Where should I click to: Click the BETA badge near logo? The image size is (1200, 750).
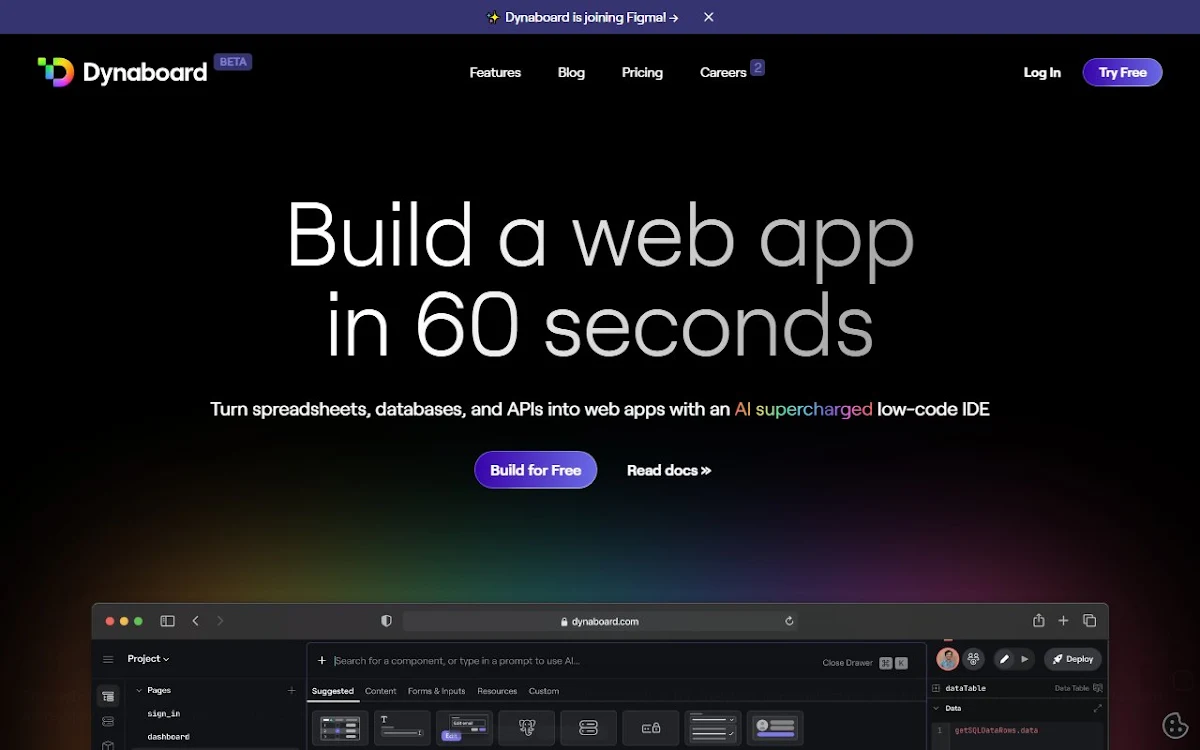233,62
